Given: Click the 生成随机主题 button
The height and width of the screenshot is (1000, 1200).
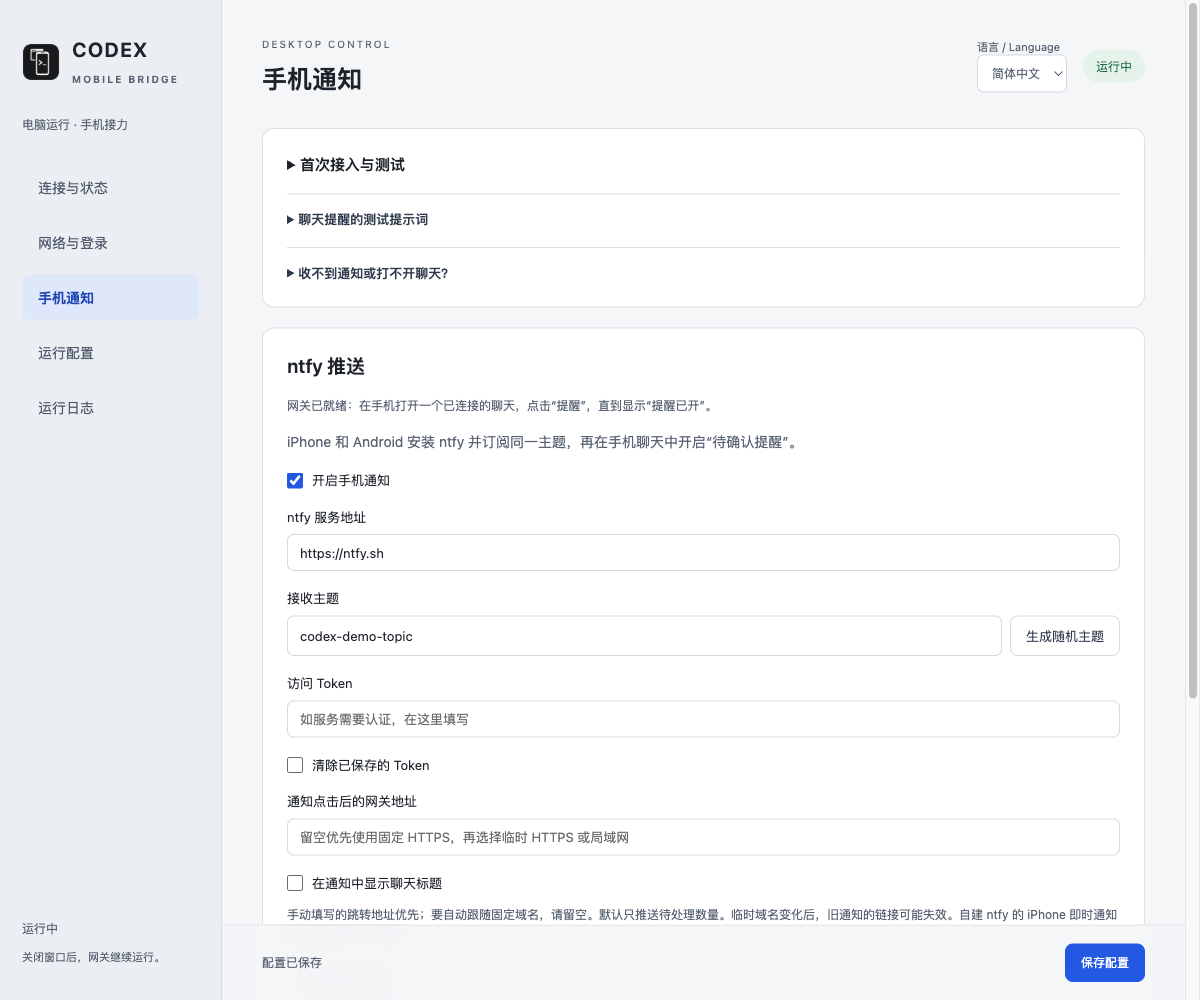Looking at the screenshot, I should point(1065,636).
